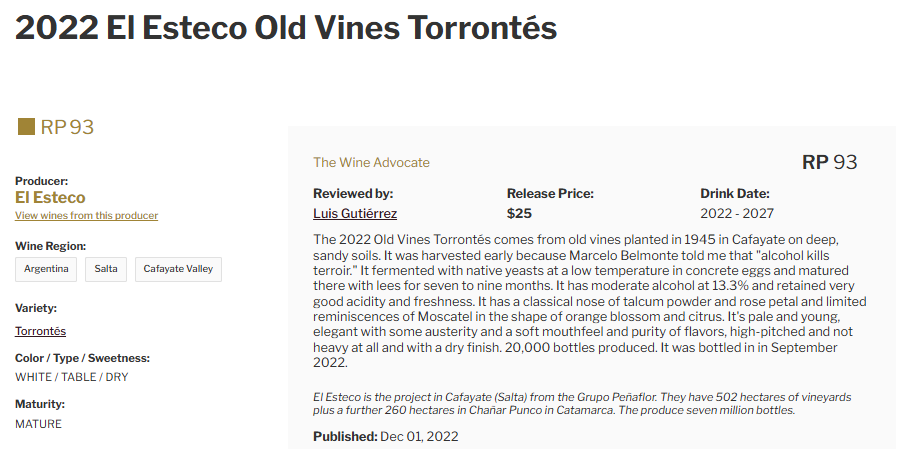Click the $25 release price value

click(519, 214)
